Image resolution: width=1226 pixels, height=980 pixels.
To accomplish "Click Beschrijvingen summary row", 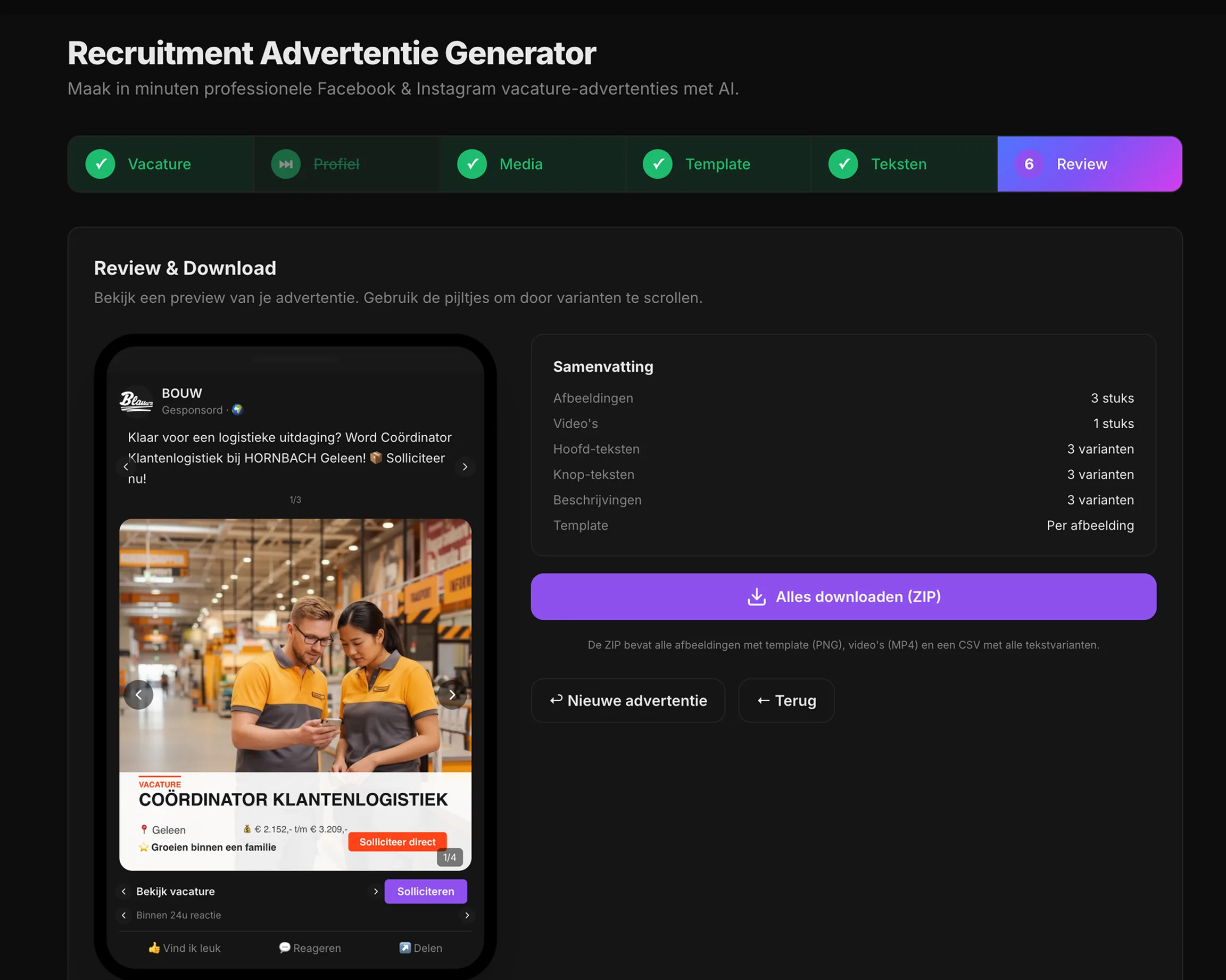I will 843,500.
